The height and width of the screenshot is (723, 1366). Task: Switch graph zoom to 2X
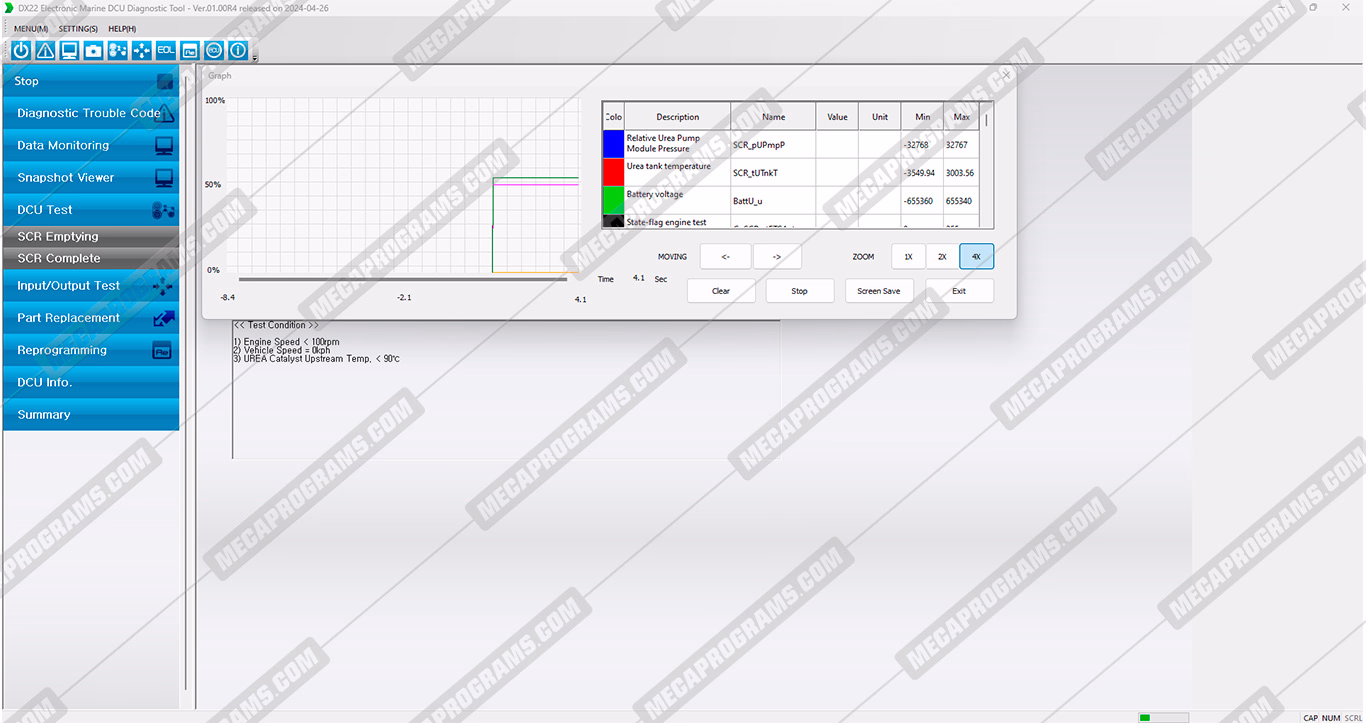tap(942, 257)
